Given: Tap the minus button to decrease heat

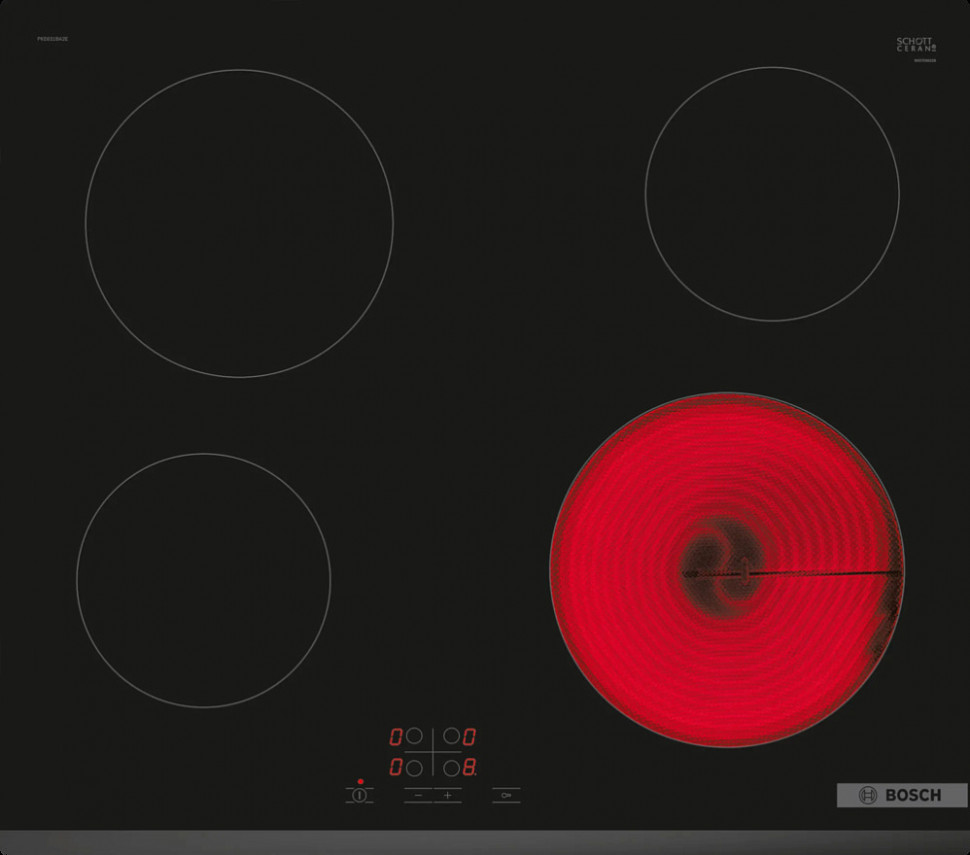Looking at the screenshot, I should (x=418, y=796).
